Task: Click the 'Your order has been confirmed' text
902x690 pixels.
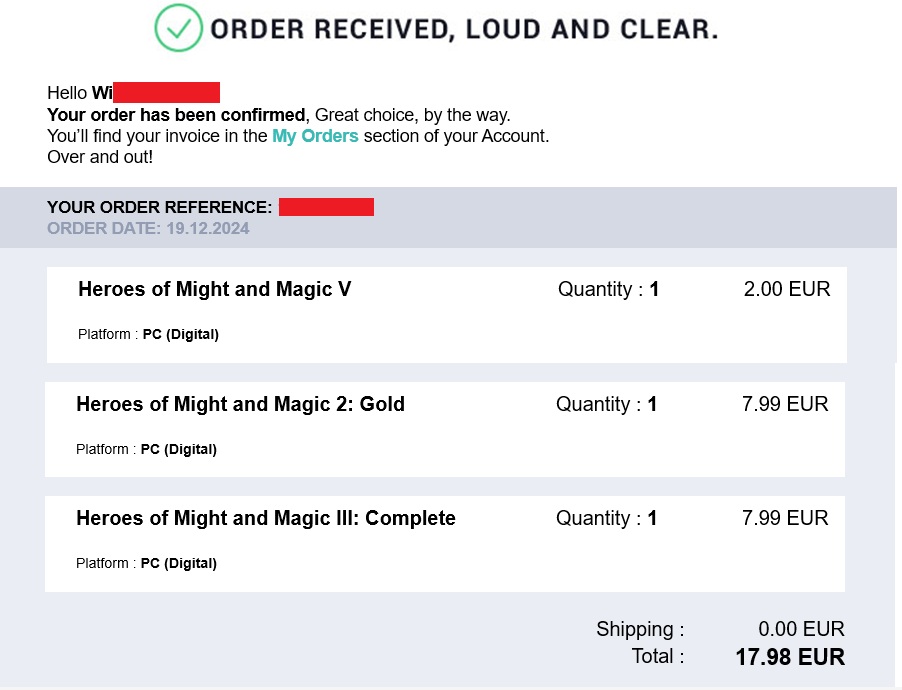Action: coord(178,115)
